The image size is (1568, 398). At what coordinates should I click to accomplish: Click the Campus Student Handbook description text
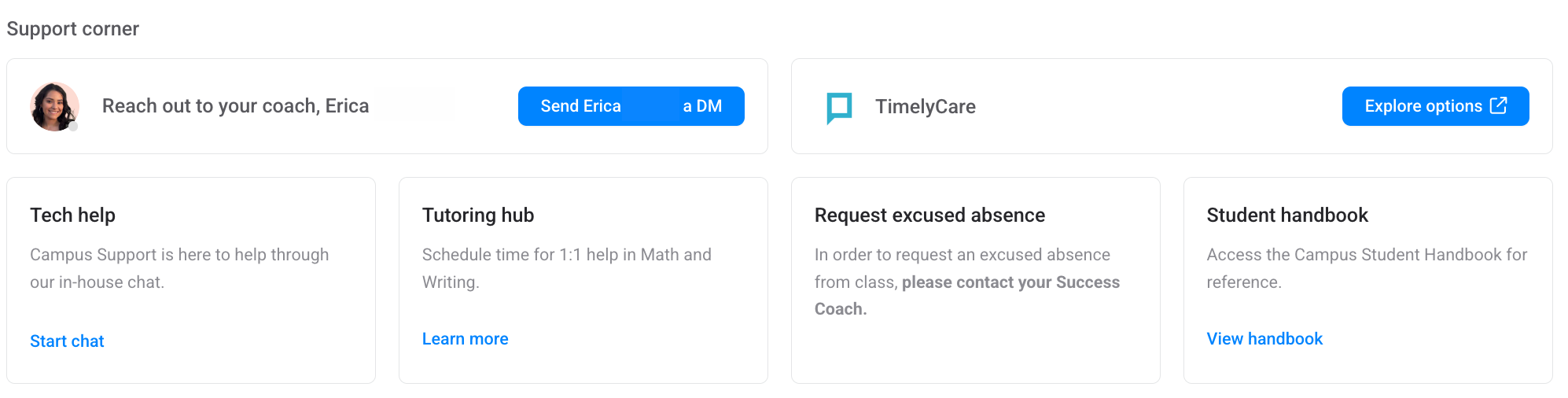(1367, 268)
